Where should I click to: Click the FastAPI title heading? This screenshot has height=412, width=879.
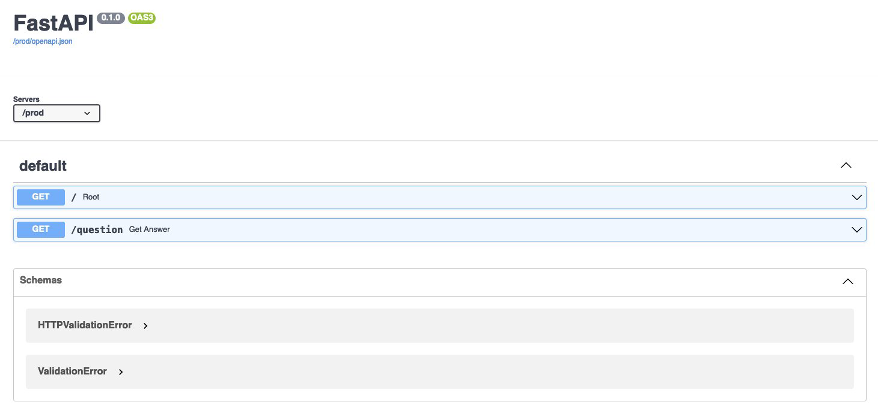(x=53, y=24)
